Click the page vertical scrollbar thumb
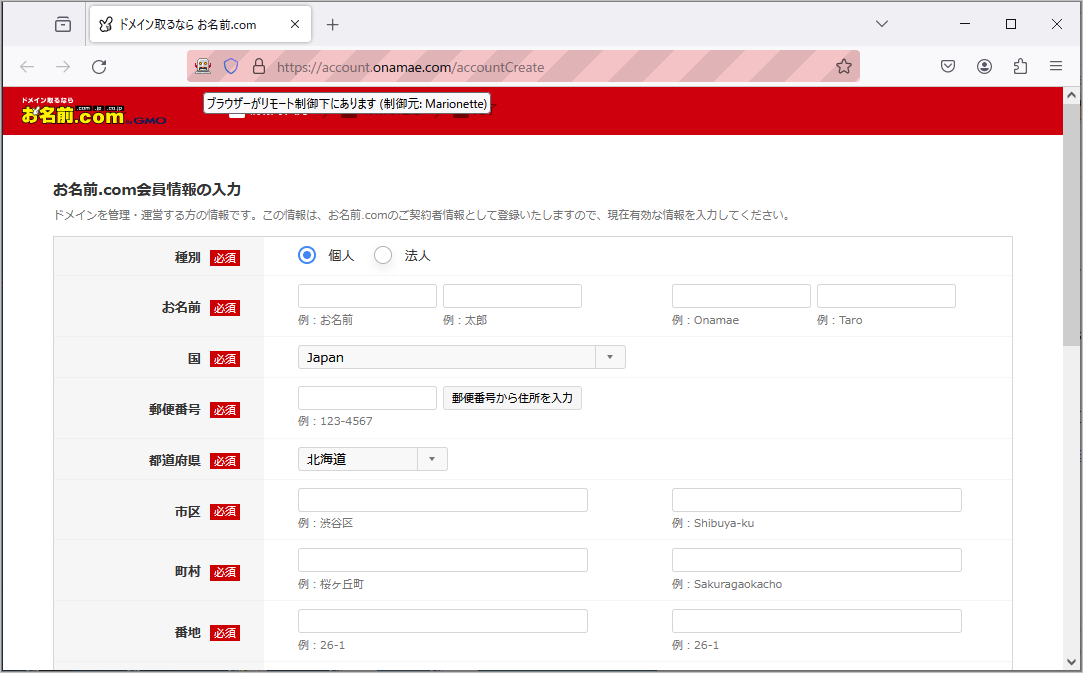Image resolution: width=1083 pixels, height=673 pixels. [1071, 225]
